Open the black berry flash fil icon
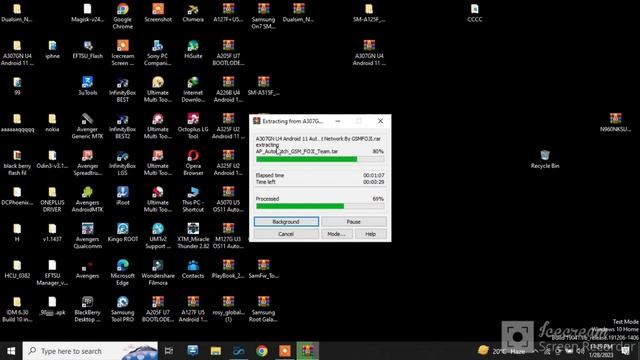Viewport: 640px width, 360px height. [17, 162]
